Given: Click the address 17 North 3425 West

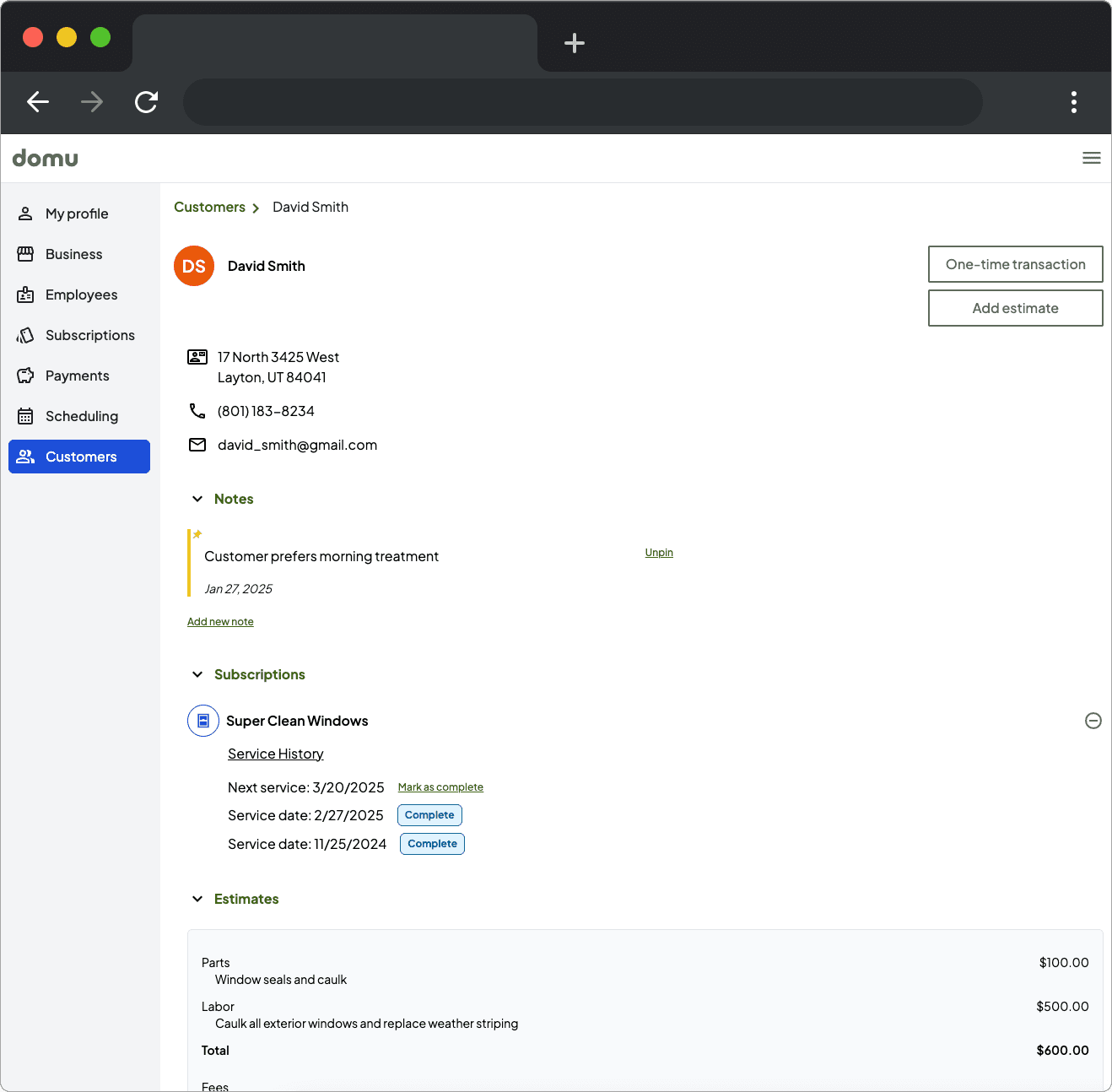Looking at the screenshot, I should [x=278, y=357].
